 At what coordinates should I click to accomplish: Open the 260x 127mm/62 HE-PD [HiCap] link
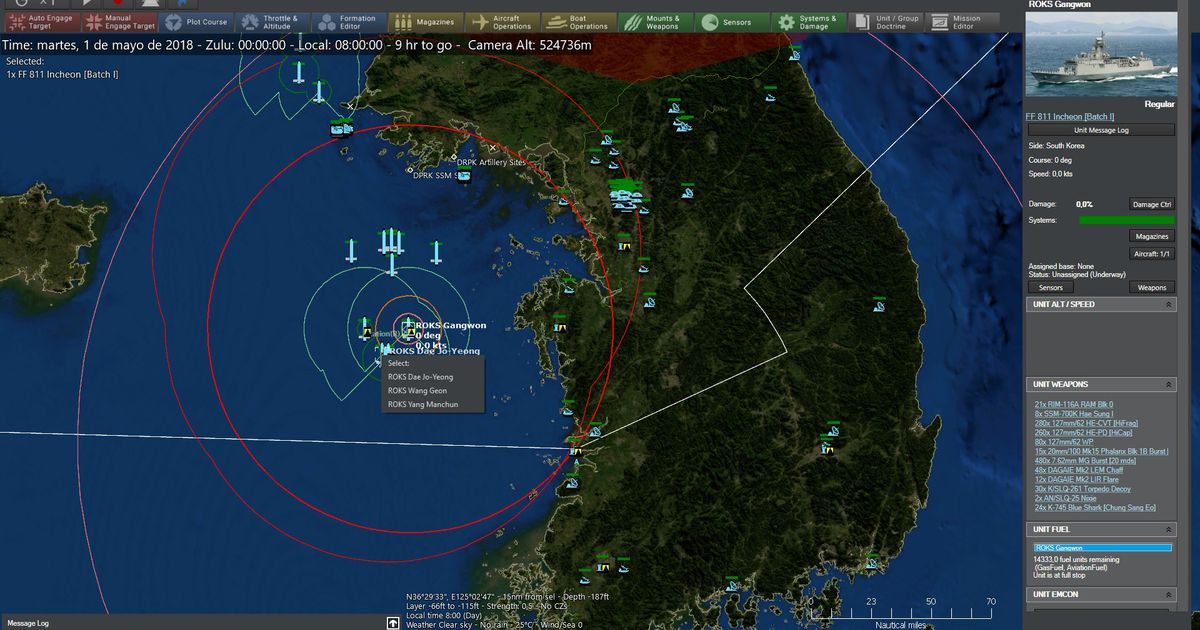tap(1083, 432)
